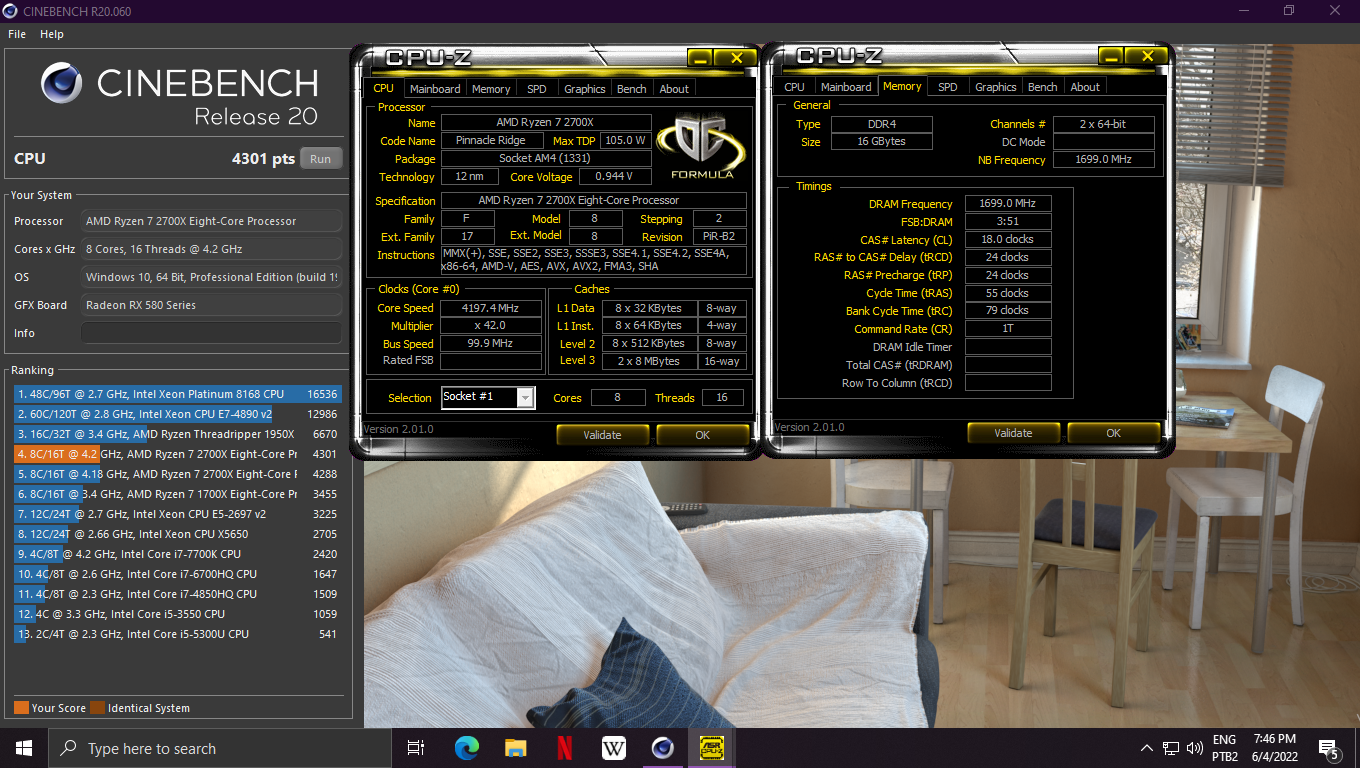The height and width of the screenshot is (768, 1360).
Task: Open Task View from the taskbar
Action: (x=416, y=748)
